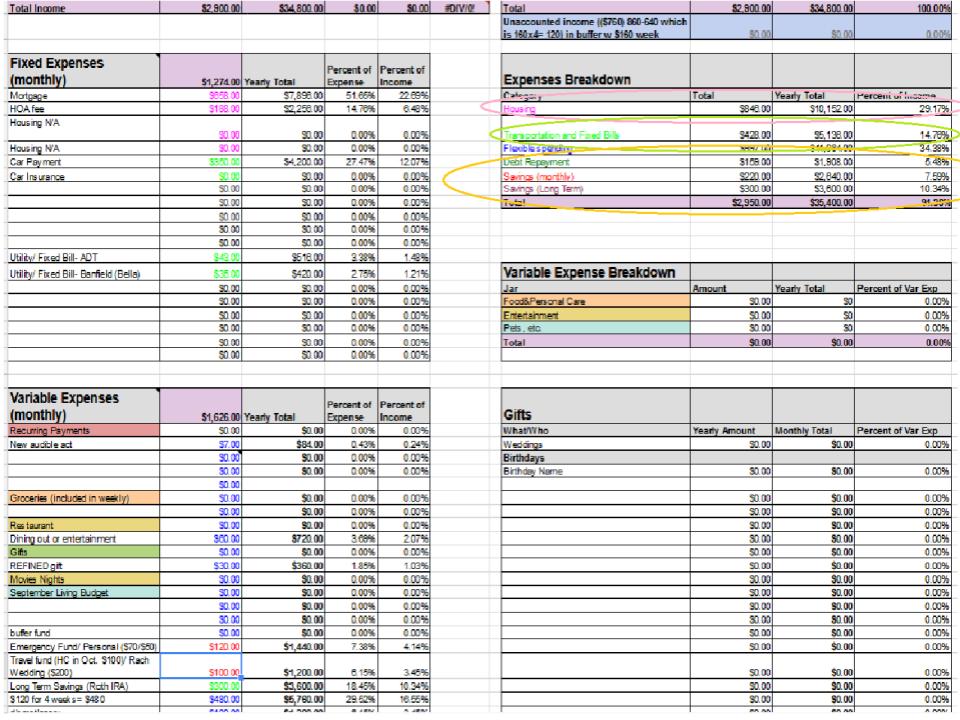Viewport: 960px width, 720px height.
Task: Select the Mortgage percent of expense 51.65%
Action: click(x=351, y=96)
